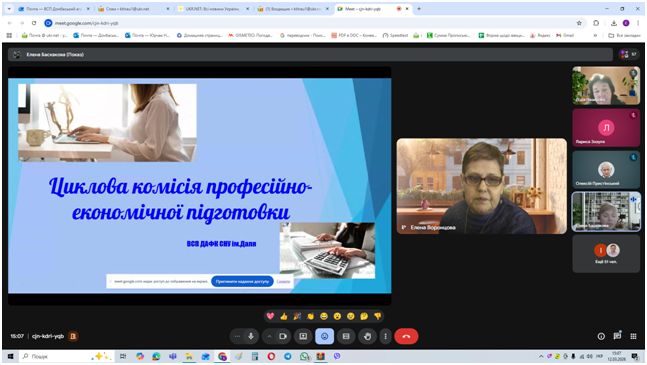Viewport: 647px width, 365px height.
Task: Send the thinking face reaction
Action: (364, 316)
